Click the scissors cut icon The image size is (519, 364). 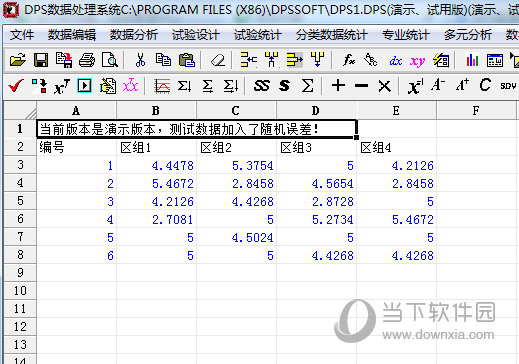[x=140, y=60]
